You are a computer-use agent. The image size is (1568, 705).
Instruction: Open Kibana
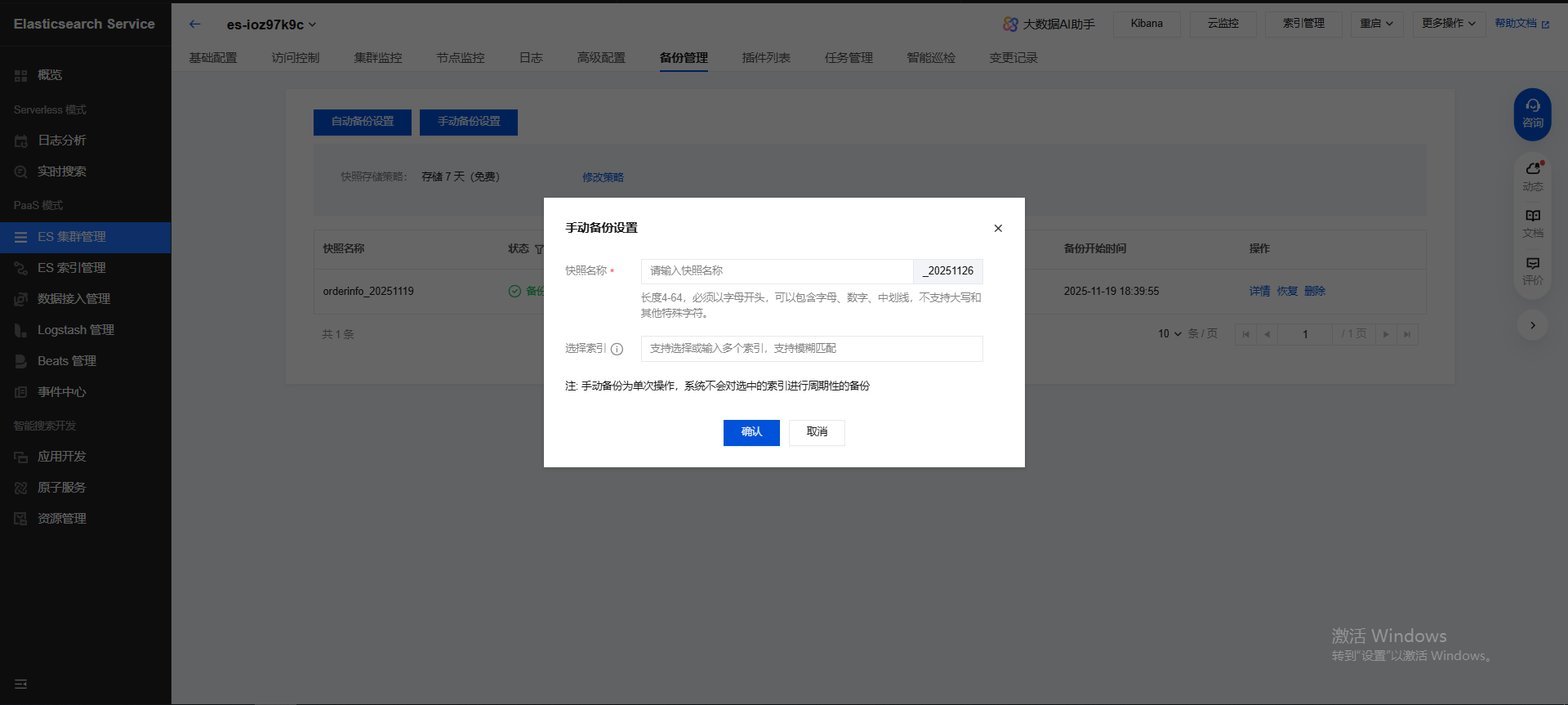pyautogui.click(x=1147, y=24)
